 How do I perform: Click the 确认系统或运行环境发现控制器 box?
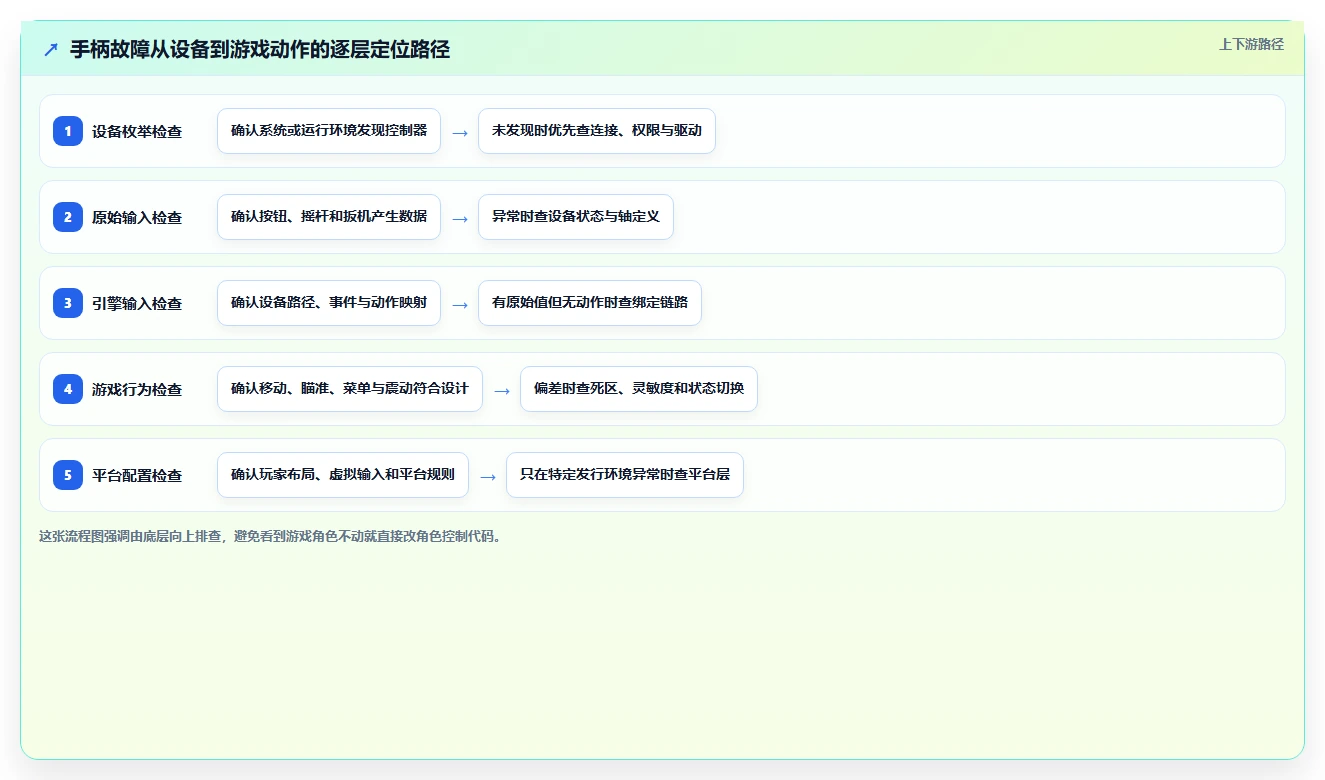tap(329, 131)
